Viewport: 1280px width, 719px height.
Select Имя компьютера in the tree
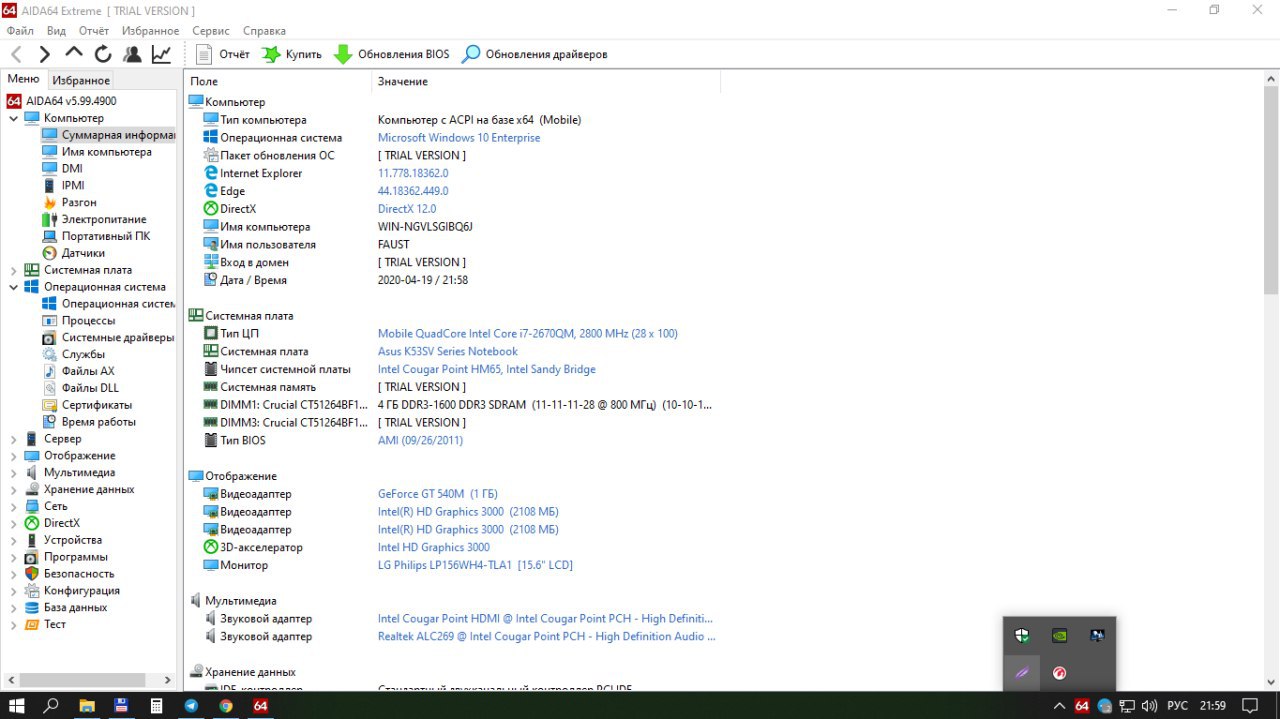(106, 152)
